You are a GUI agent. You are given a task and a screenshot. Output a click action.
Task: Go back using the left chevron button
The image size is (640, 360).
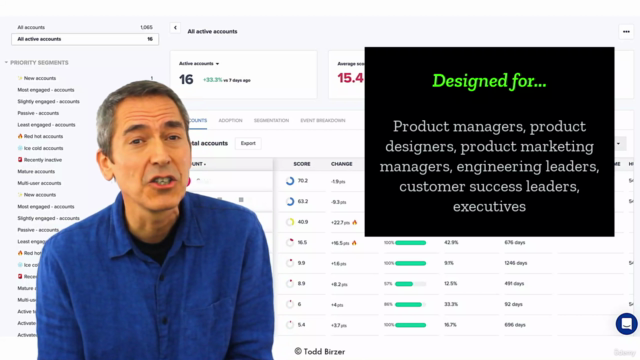175,28
